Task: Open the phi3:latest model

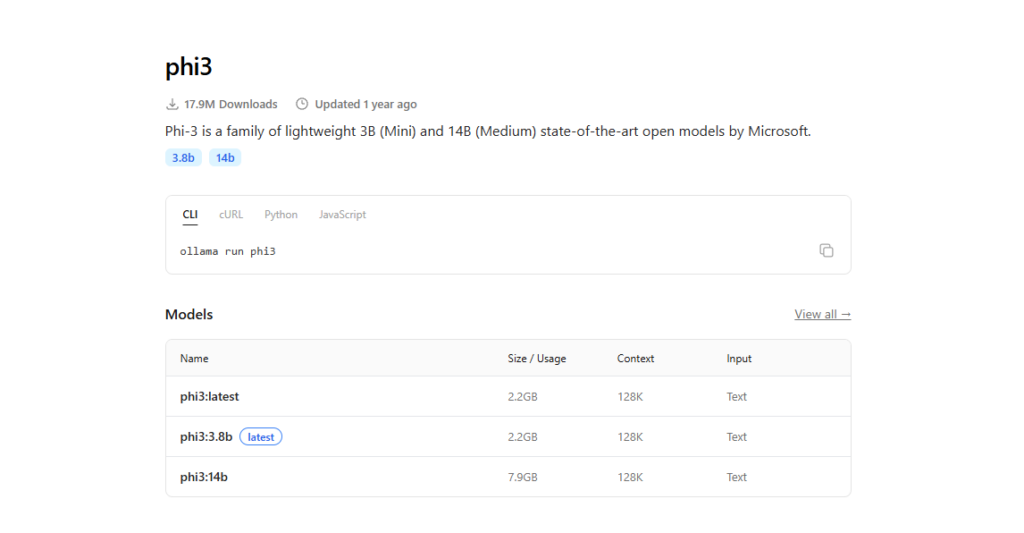Action: pos(508,396)
